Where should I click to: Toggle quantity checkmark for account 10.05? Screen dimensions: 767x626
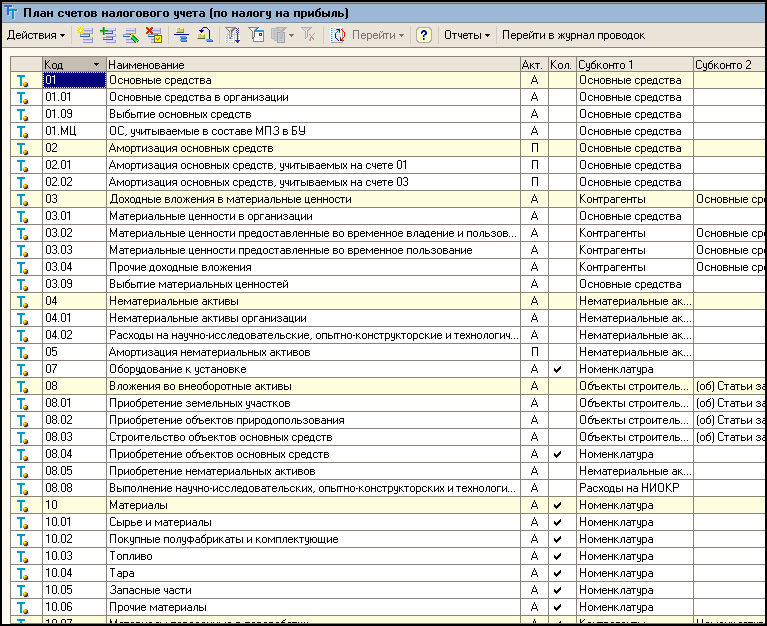pos(558,591)
